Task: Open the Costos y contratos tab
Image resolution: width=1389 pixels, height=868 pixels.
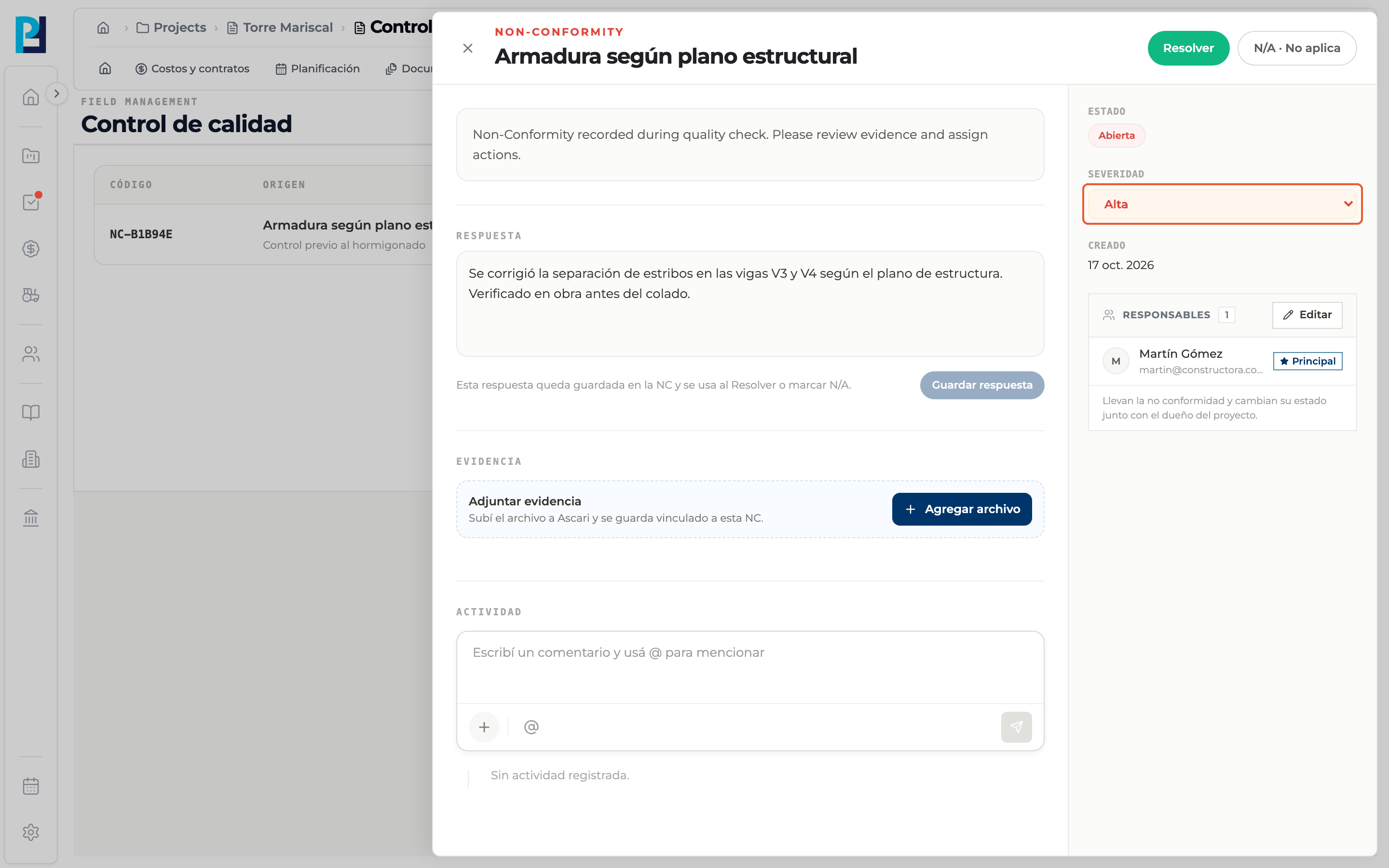Action: (x=192, y=68)
